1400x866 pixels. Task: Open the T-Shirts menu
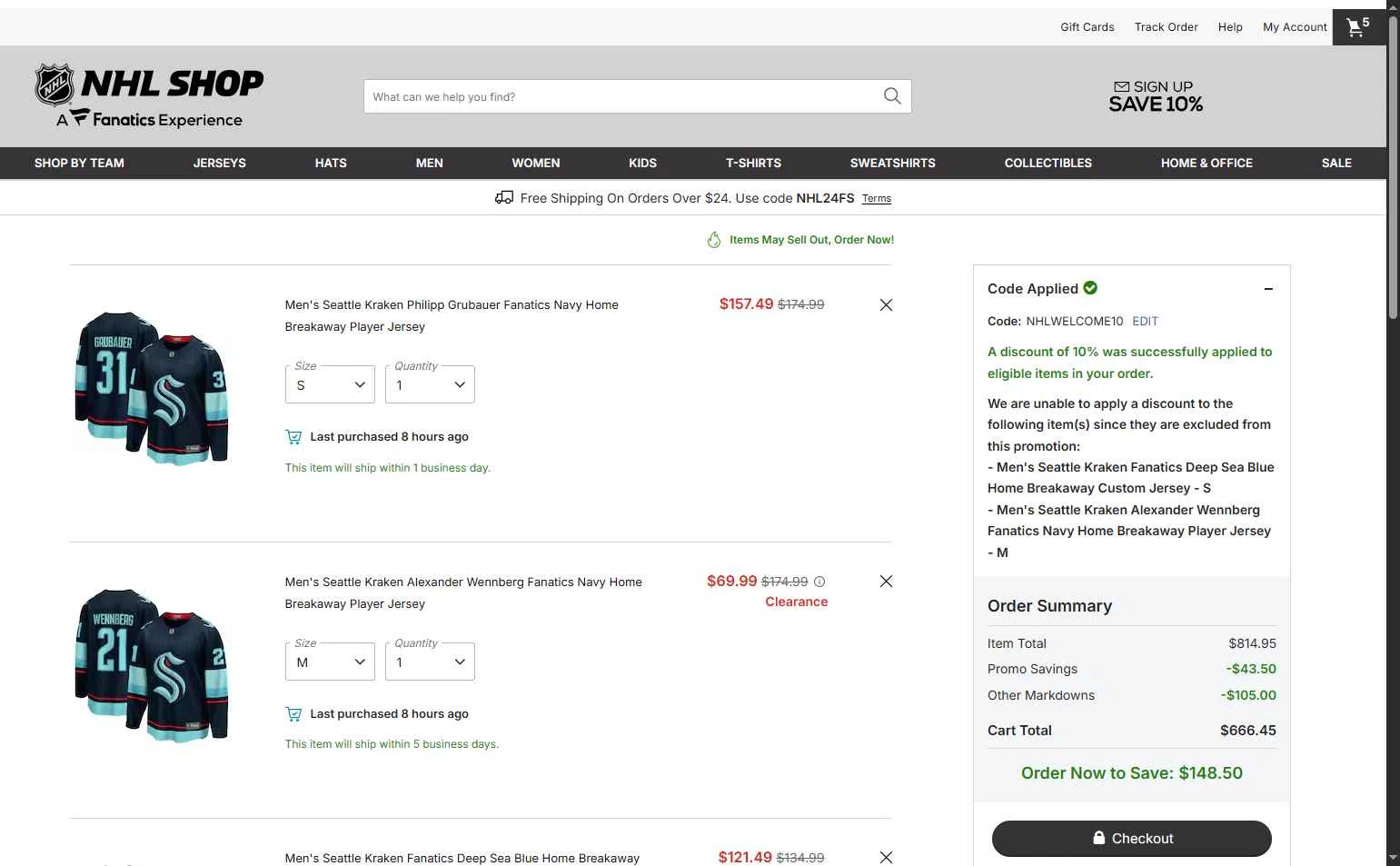[x=753, y=163]
